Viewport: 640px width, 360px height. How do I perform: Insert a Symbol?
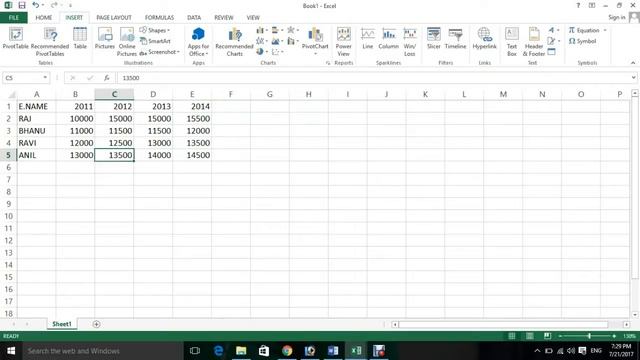582,41
